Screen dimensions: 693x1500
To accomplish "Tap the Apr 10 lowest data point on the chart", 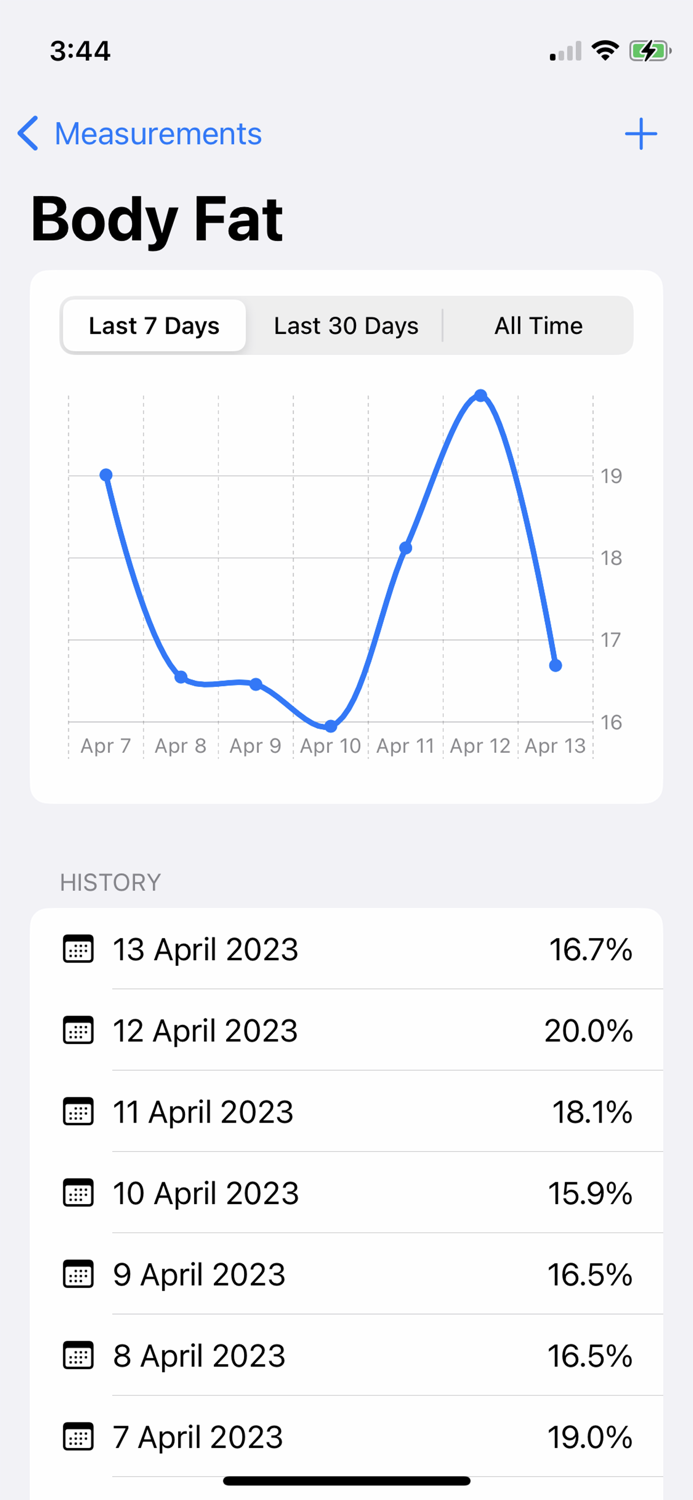I will click(x=330, y=725).
